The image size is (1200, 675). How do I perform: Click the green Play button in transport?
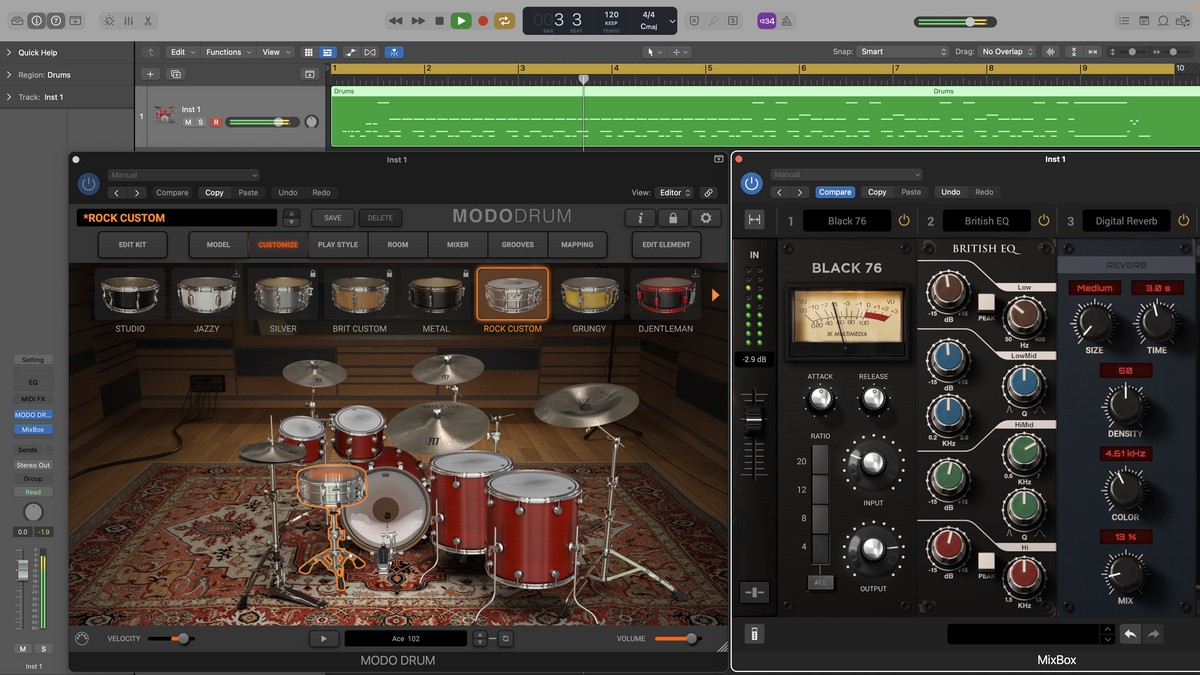tap(461, 20)
